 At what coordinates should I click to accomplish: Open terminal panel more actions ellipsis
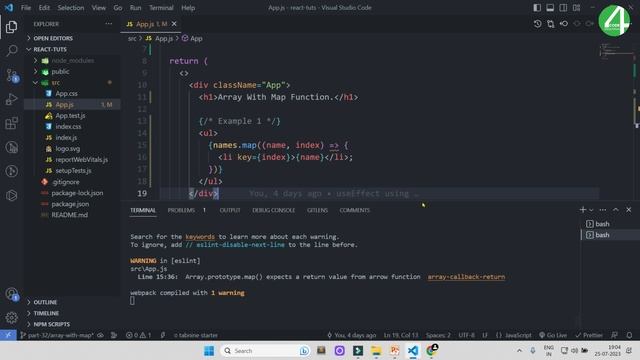(602, 210)
